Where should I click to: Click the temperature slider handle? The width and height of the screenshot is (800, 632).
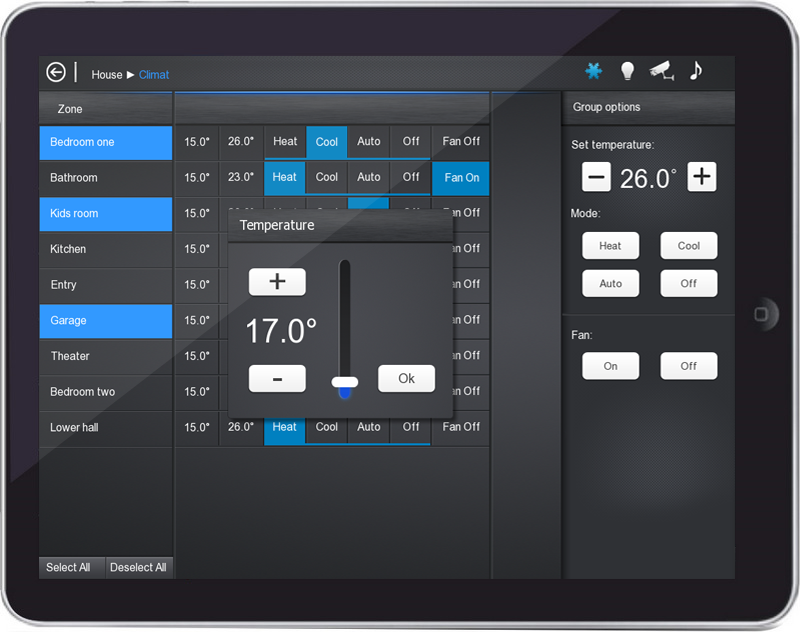pyautogui.click(x=345, y=383)
